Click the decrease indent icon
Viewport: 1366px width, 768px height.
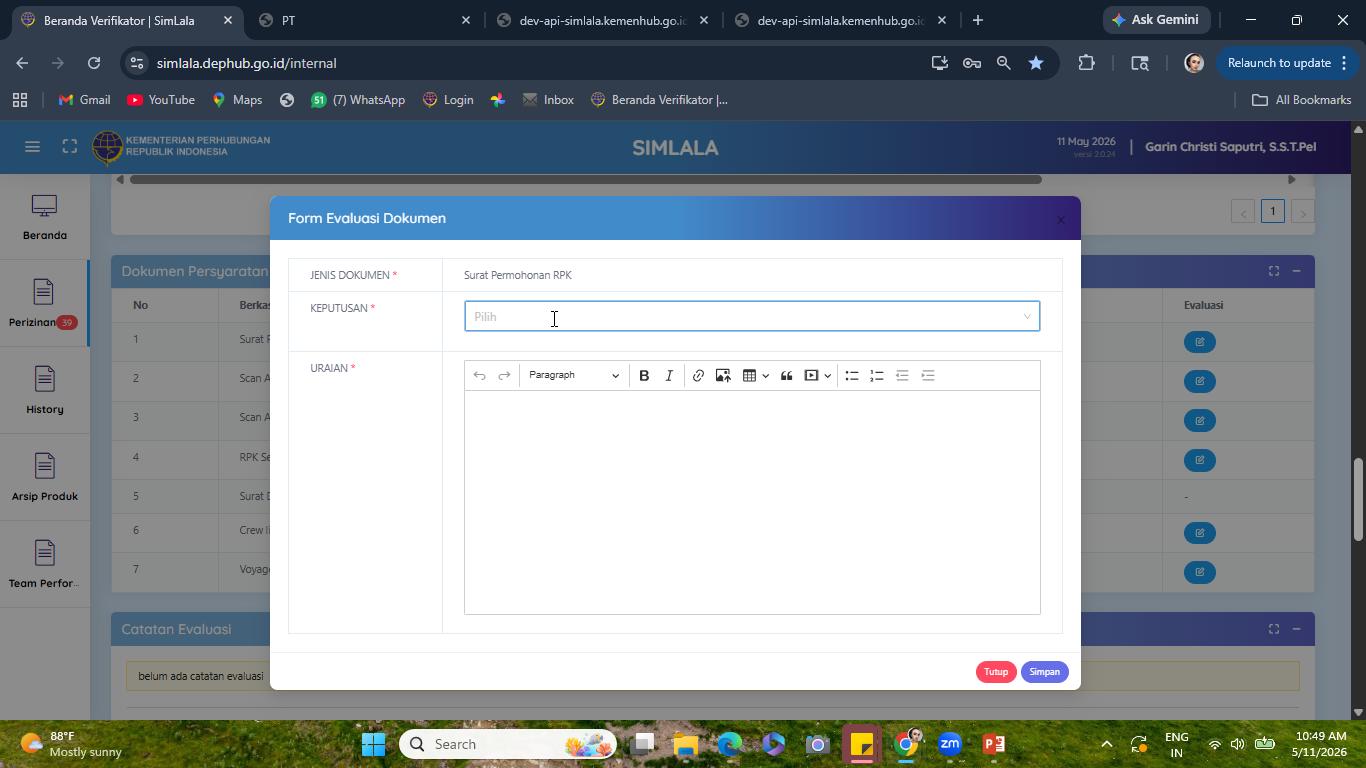tap(902, 376)
